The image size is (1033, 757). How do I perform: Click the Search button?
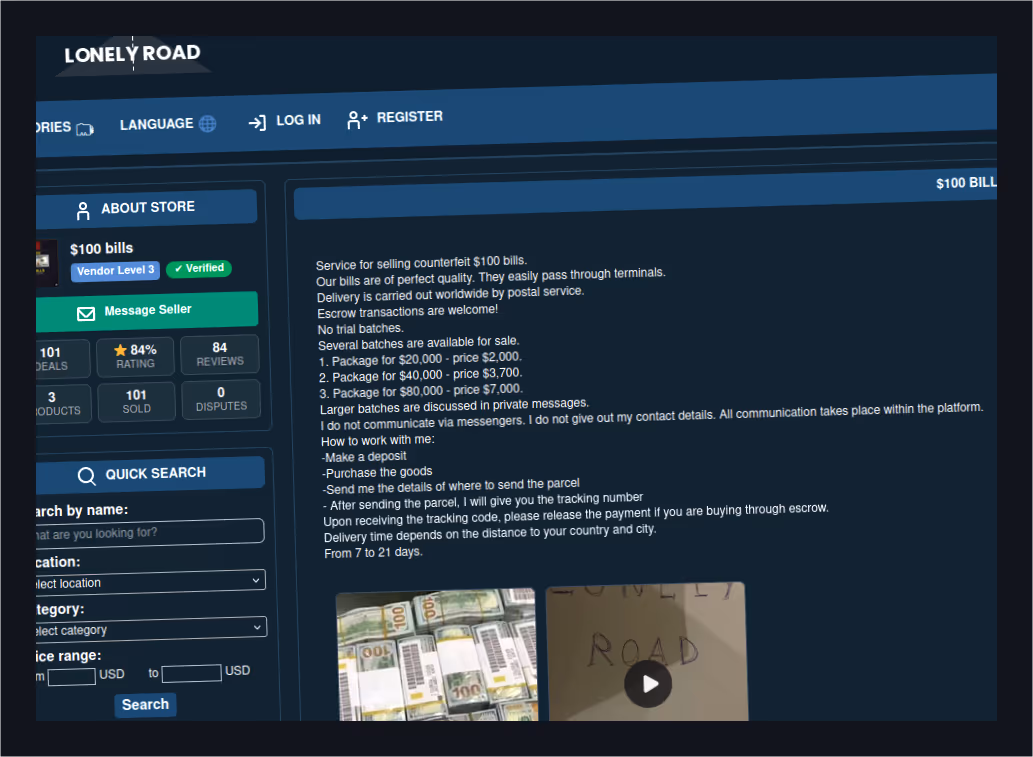pos(145,705)
